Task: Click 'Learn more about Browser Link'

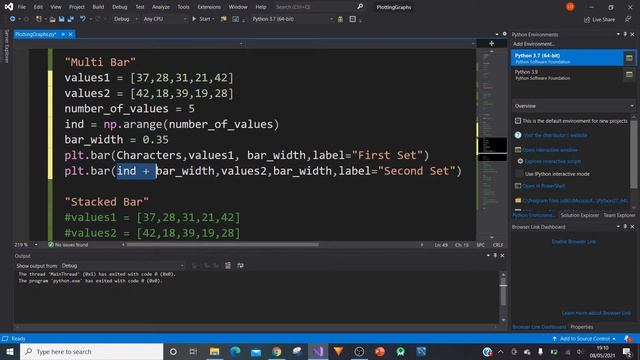Action: point(596,313)
